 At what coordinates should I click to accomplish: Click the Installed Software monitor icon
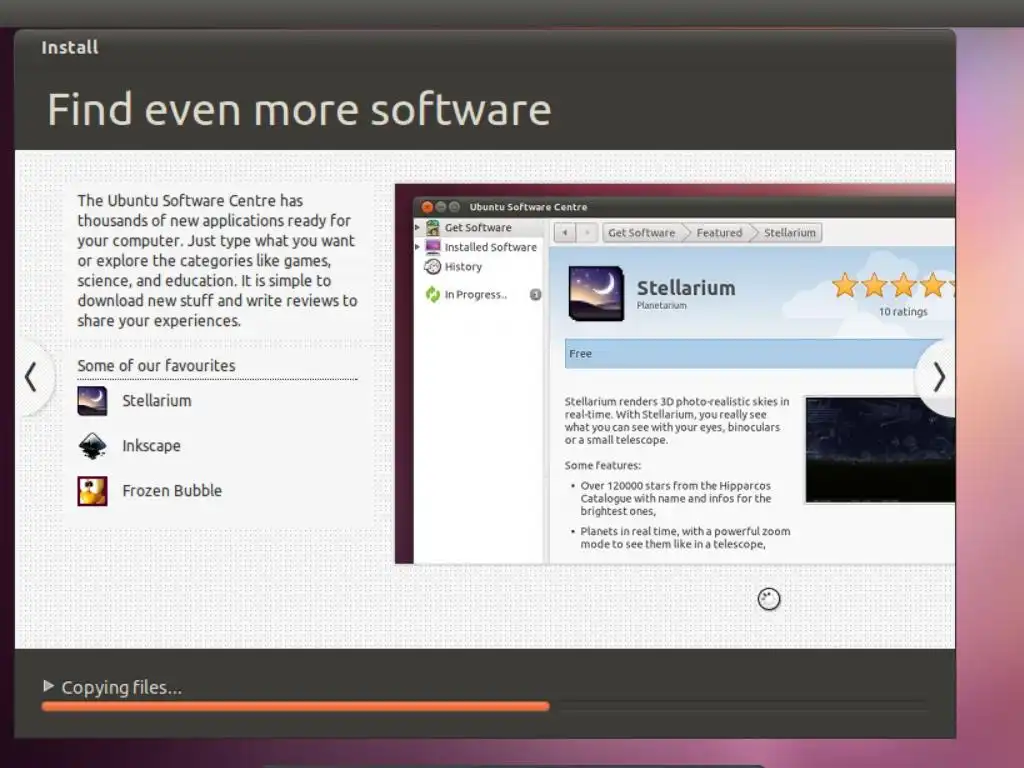[x=432, y=247]
